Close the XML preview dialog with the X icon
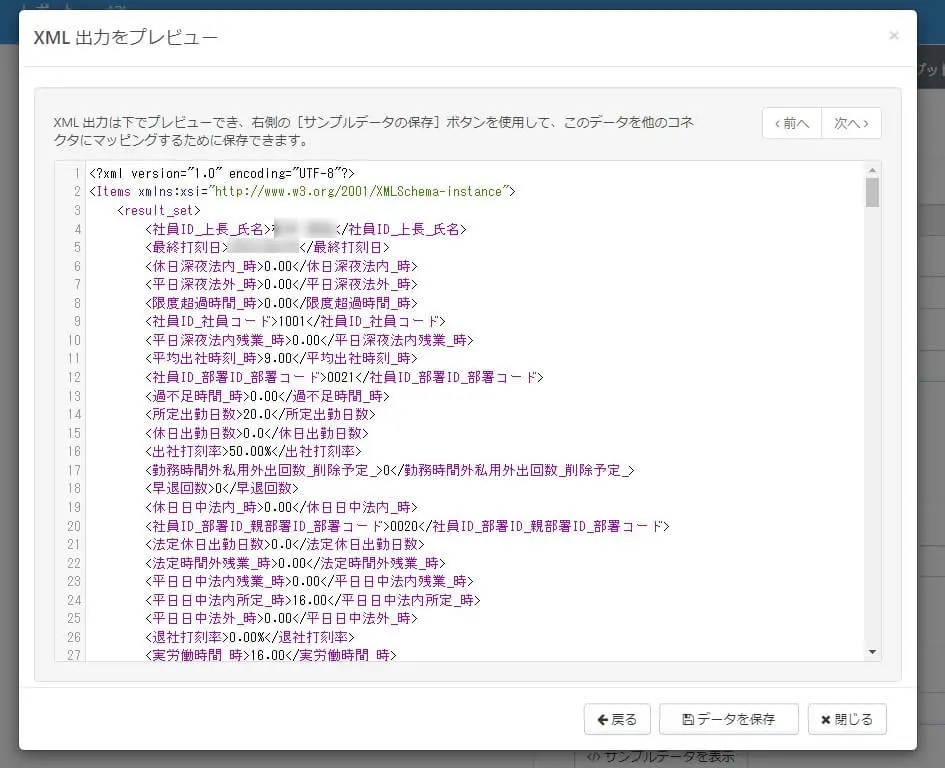 click(894, 36)
